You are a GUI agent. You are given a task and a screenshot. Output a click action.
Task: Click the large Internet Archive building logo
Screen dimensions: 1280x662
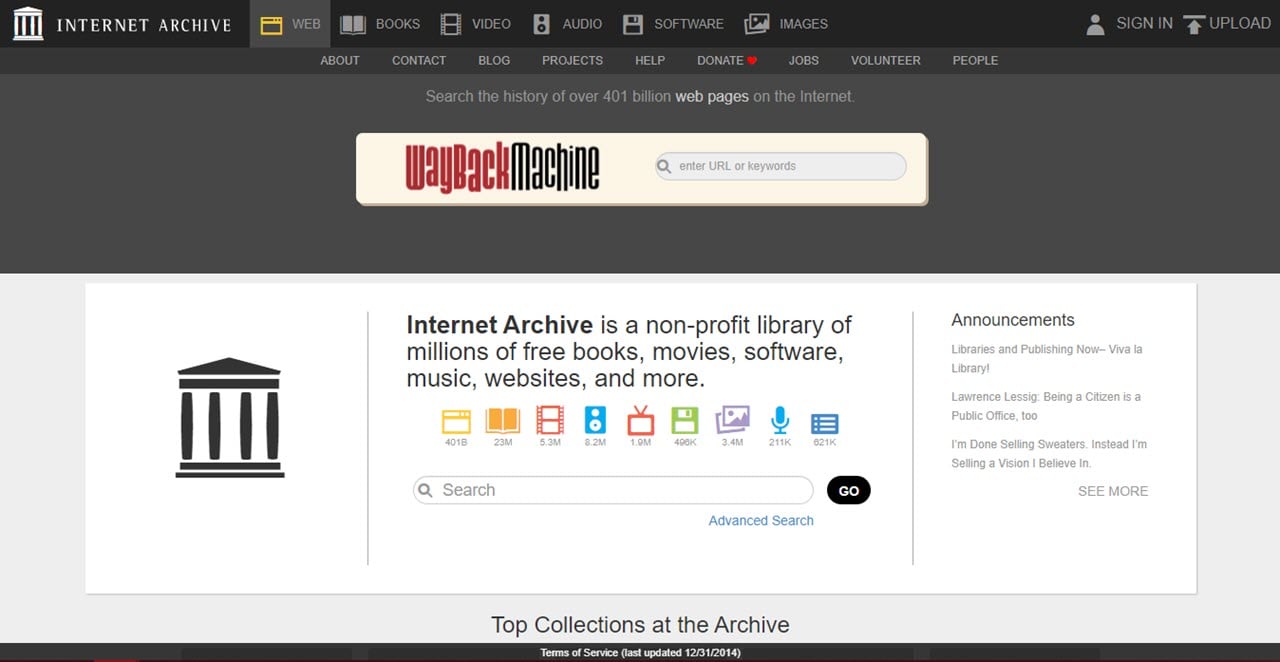click(230, 417)
